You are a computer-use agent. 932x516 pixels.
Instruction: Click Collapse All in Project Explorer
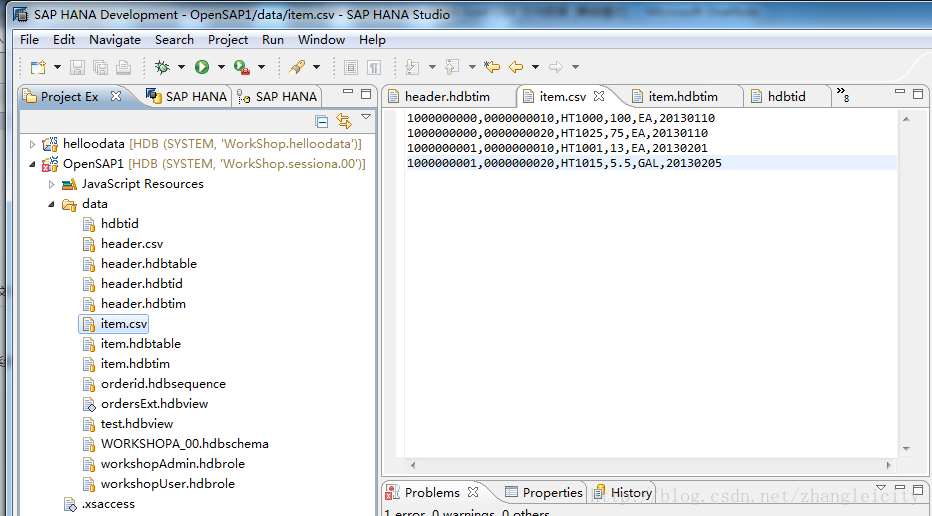[x=322, y=121]
